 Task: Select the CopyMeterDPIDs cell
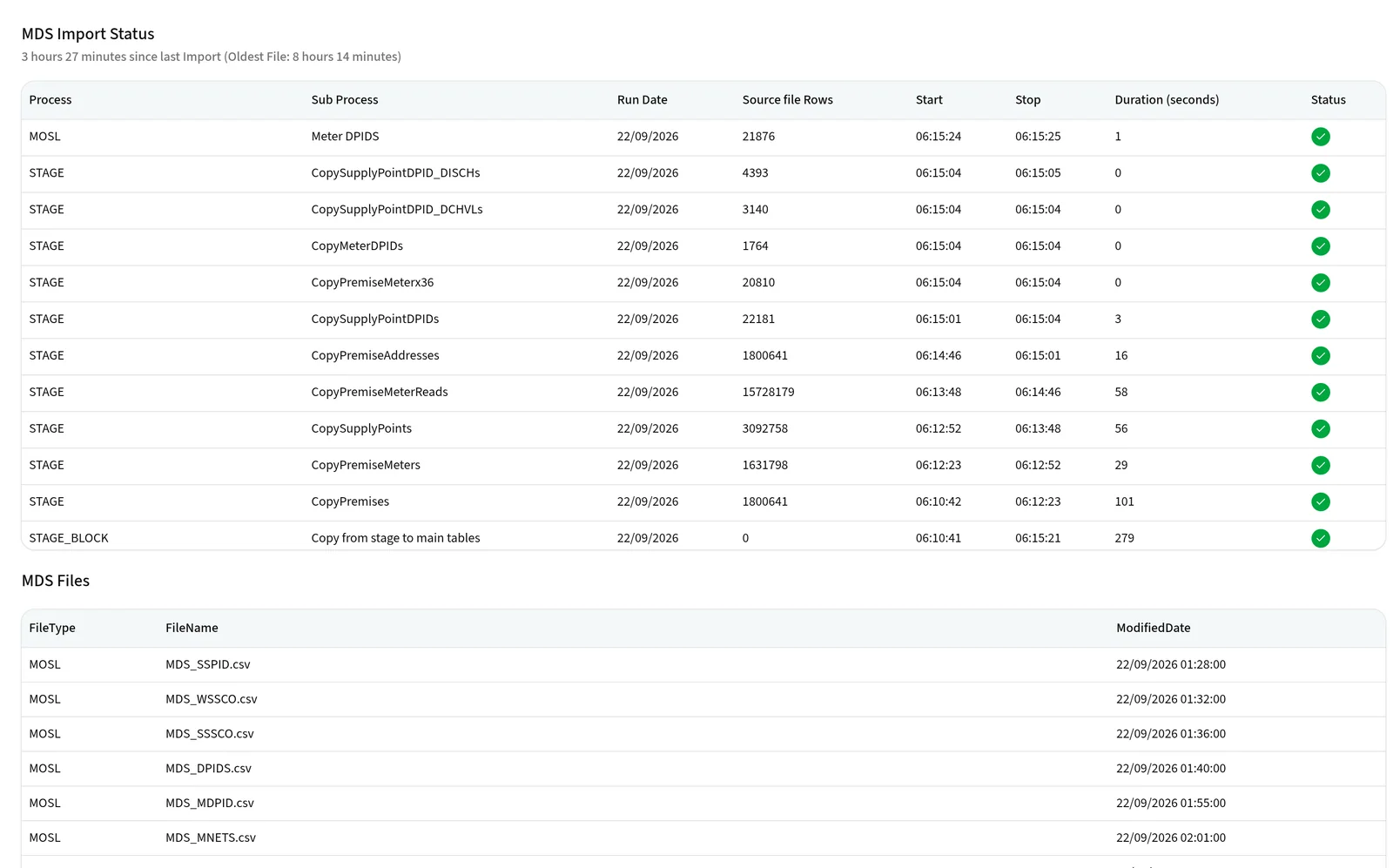coord(357,246)
